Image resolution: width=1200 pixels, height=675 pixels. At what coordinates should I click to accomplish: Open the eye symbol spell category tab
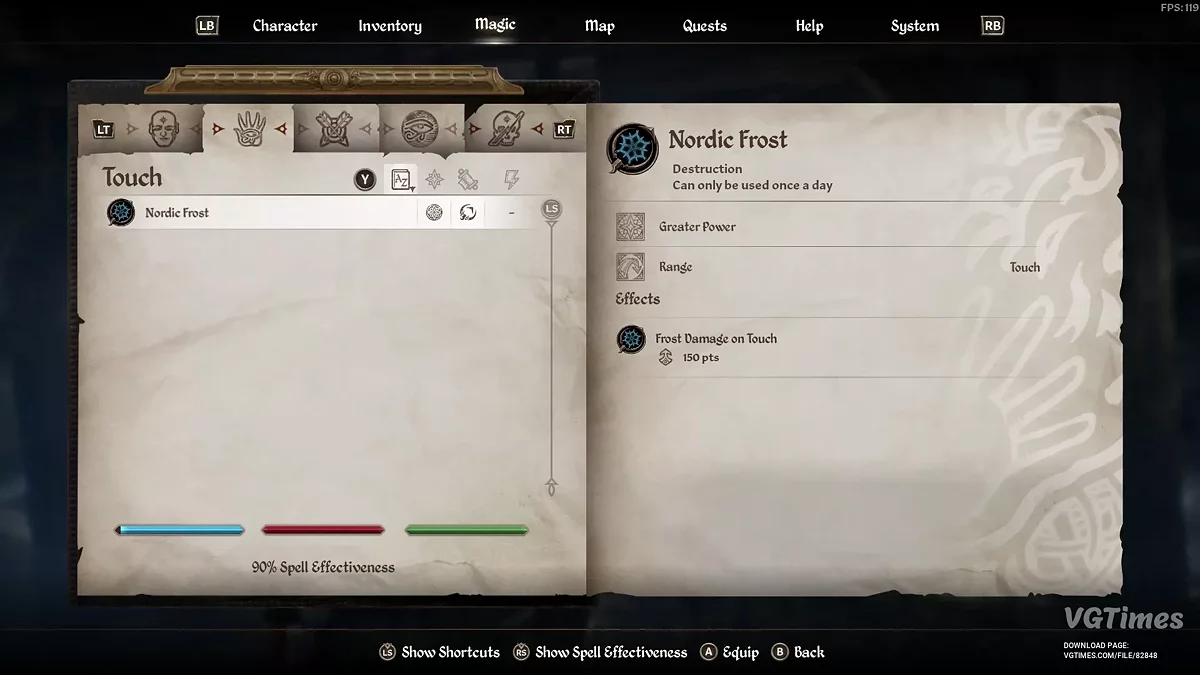(420, 130)
